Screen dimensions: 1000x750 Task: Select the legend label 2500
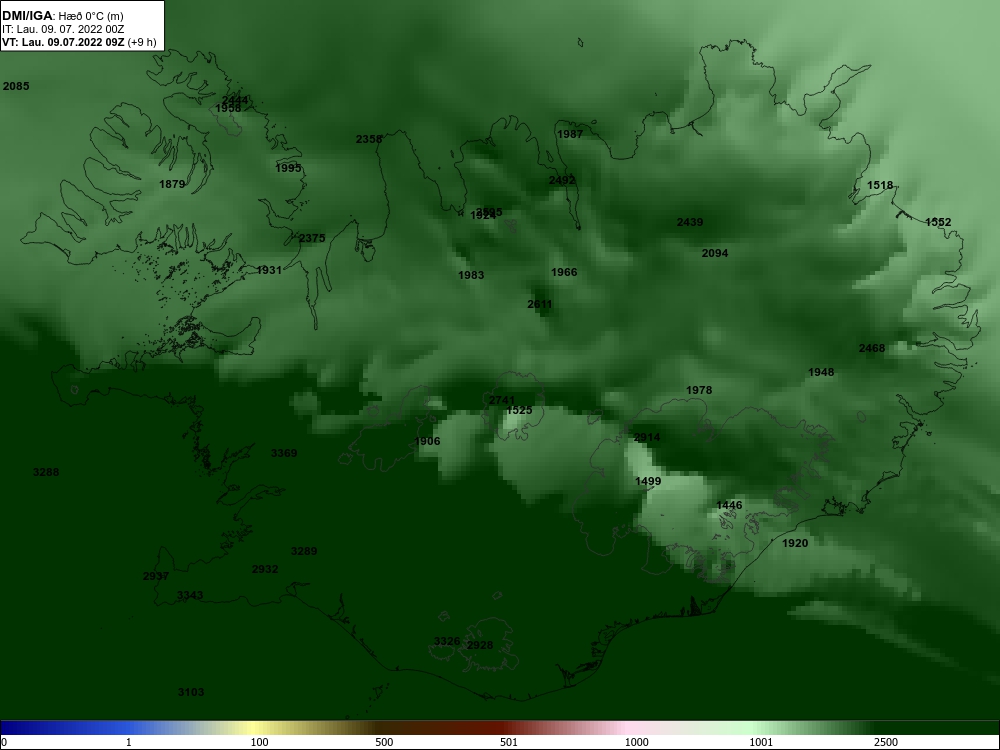(x=886, y=742)
